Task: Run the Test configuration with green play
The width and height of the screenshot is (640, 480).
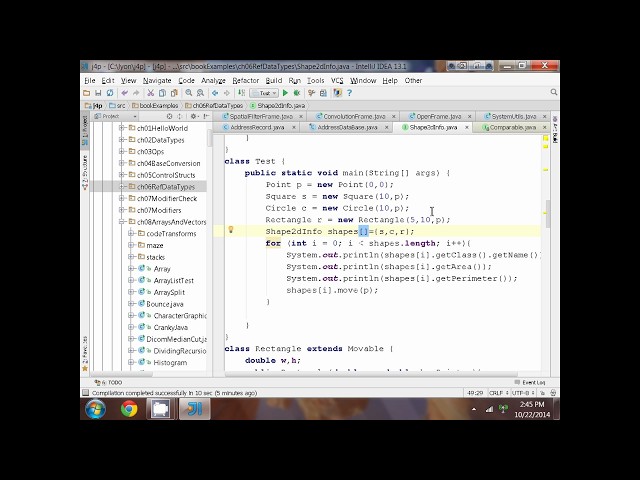Action: 285,93
